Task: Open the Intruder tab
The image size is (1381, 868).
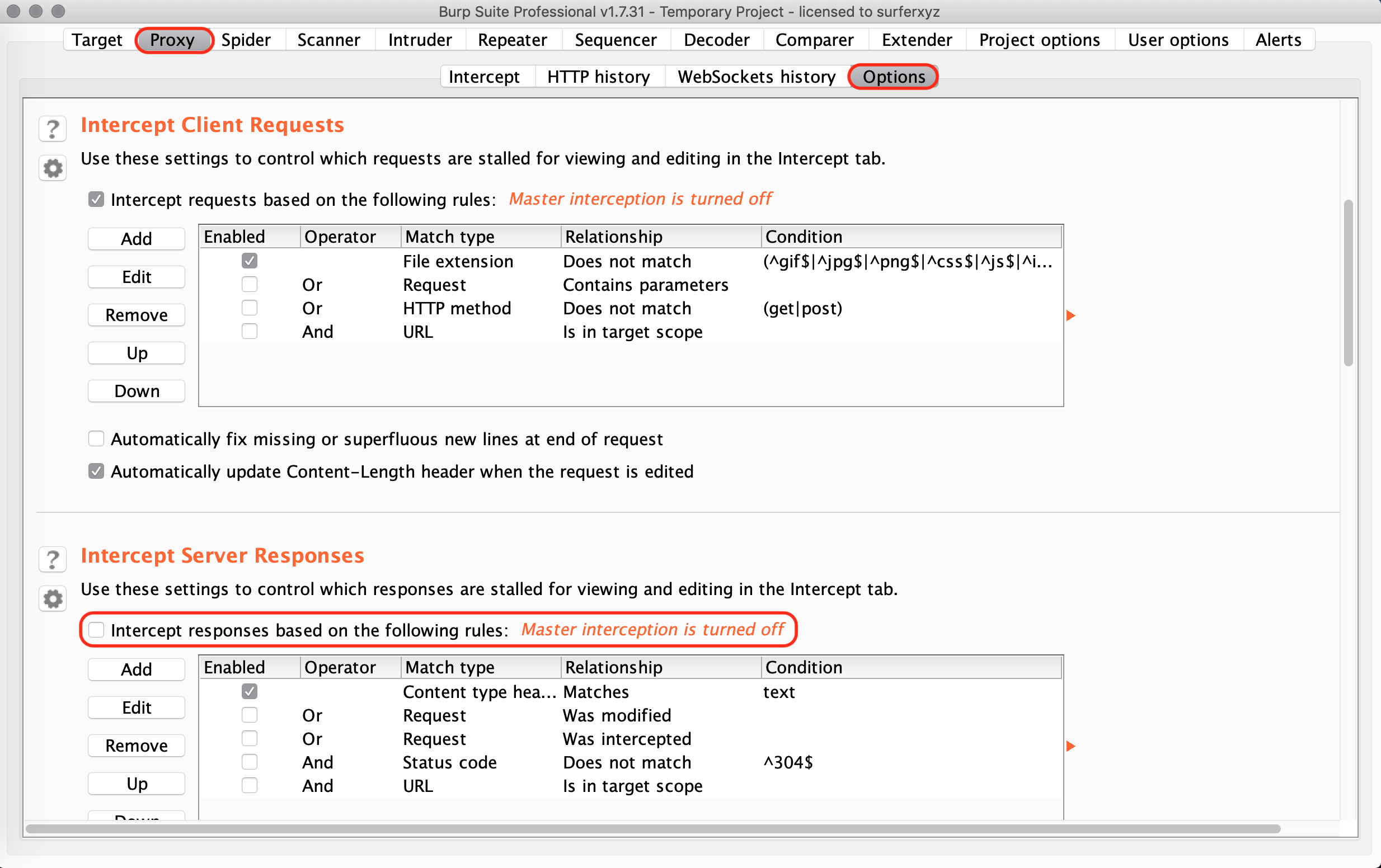Action: pos(420,40)
